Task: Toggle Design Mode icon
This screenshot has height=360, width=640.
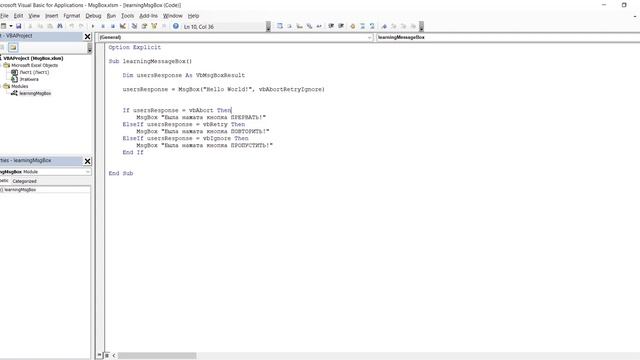Action: click(123, 26)
